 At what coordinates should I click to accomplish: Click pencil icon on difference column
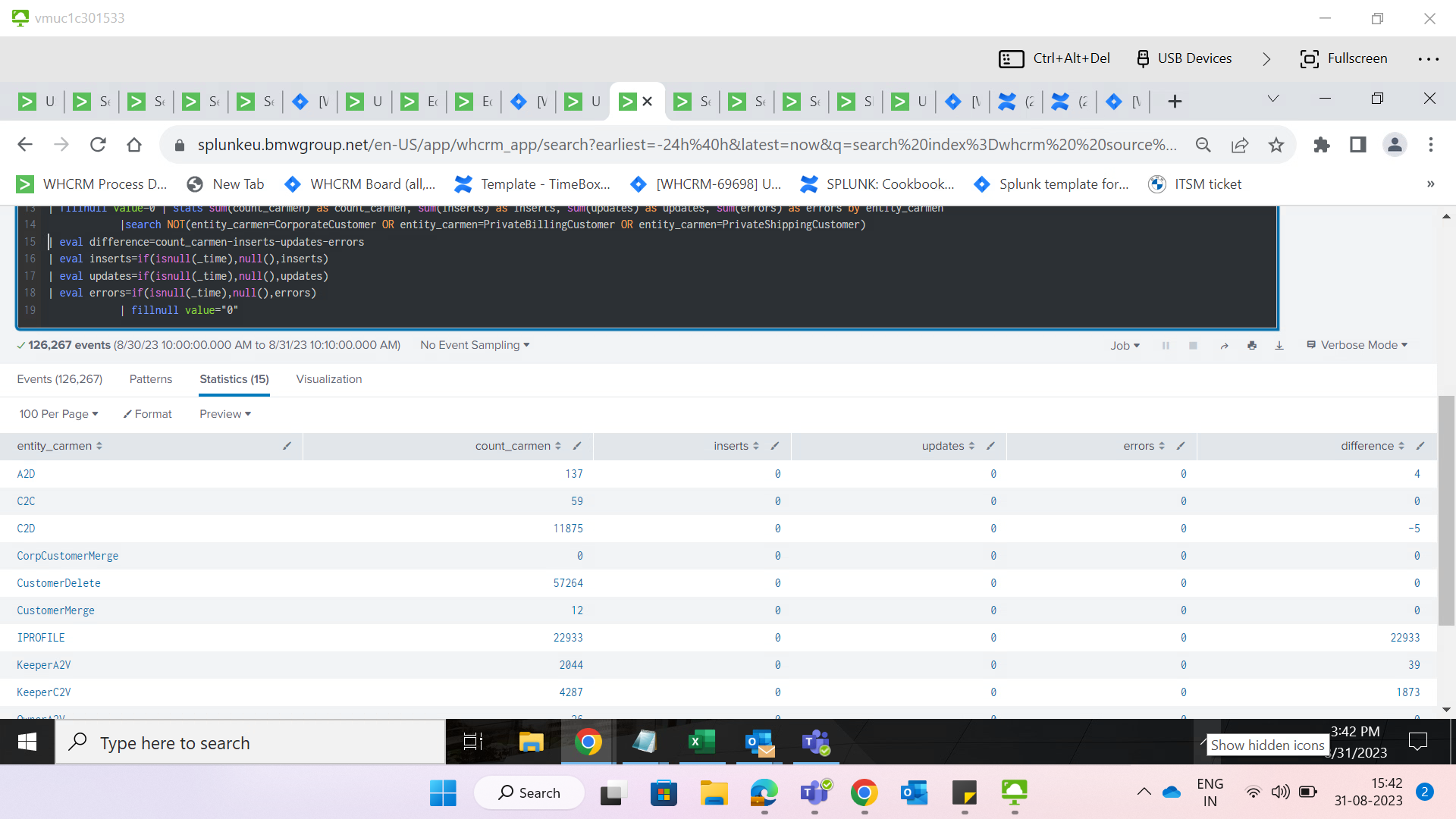[1420, 446]
